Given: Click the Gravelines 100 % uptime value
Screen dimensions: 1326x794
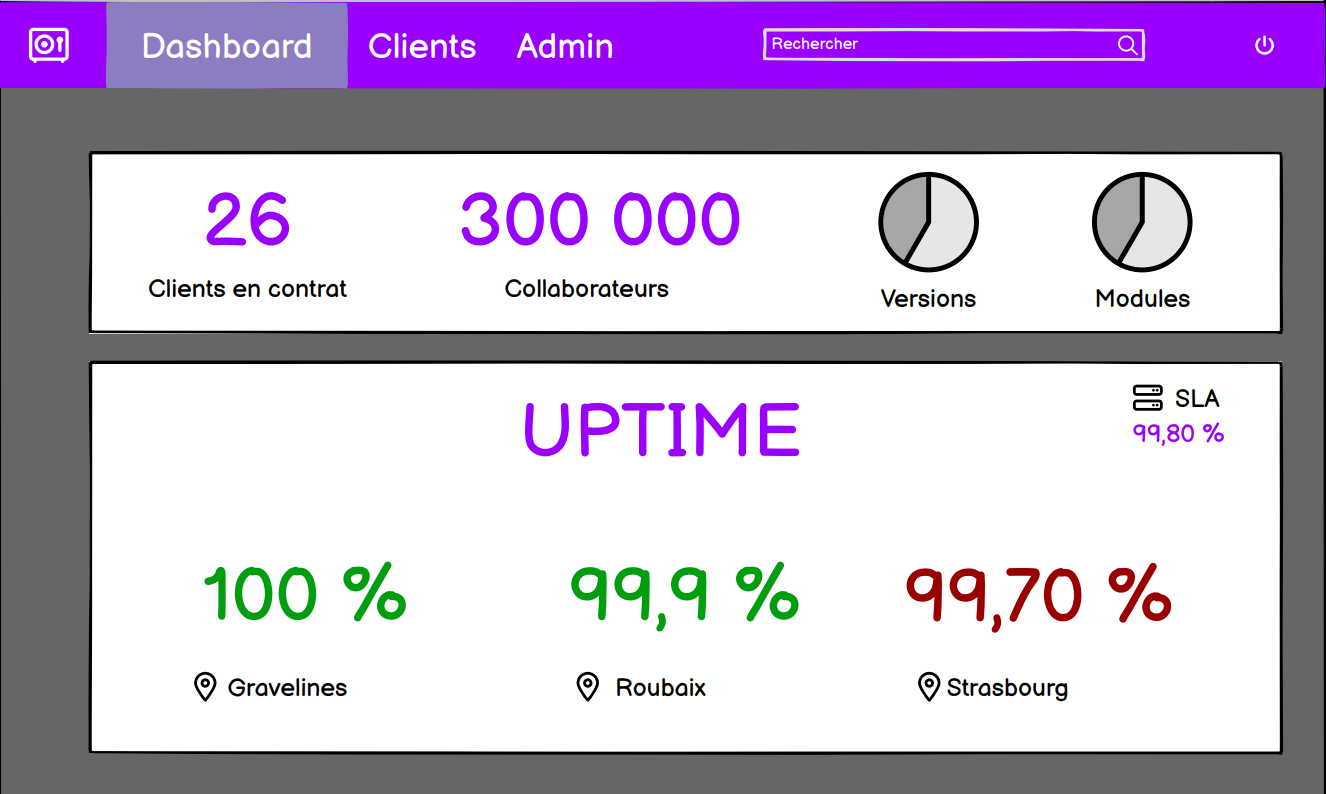Looking at the screenshot, I should pyautogui.click(x=305, y=594).
